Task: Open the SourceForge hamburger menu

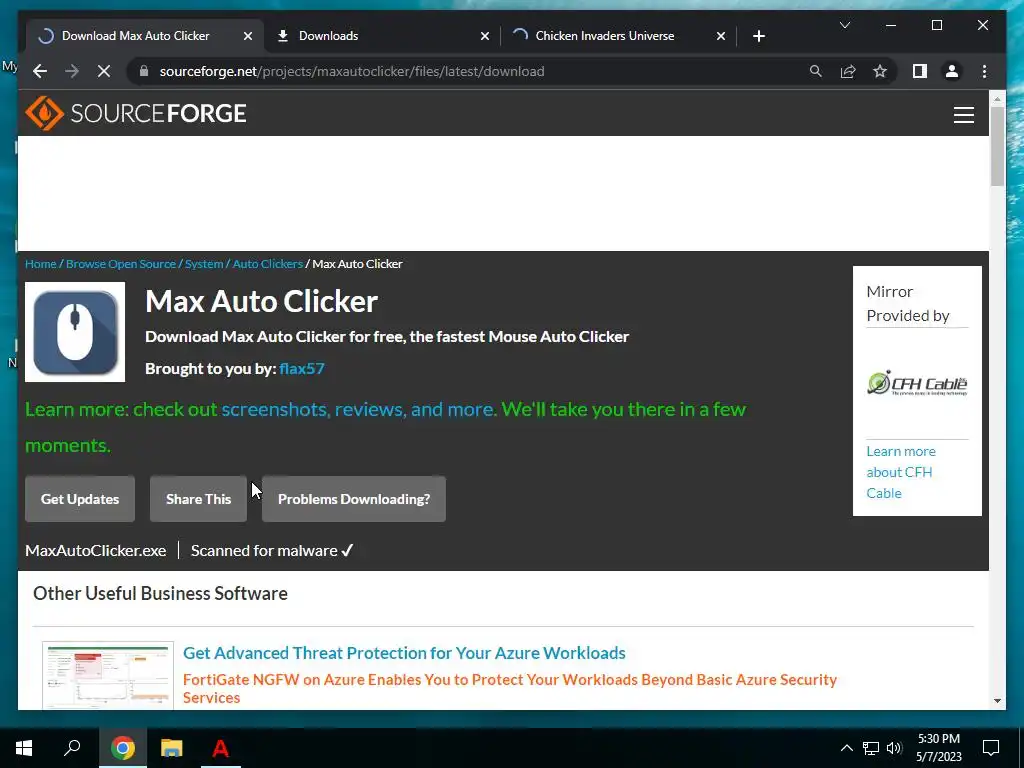Action: click(x=963, y=115)
